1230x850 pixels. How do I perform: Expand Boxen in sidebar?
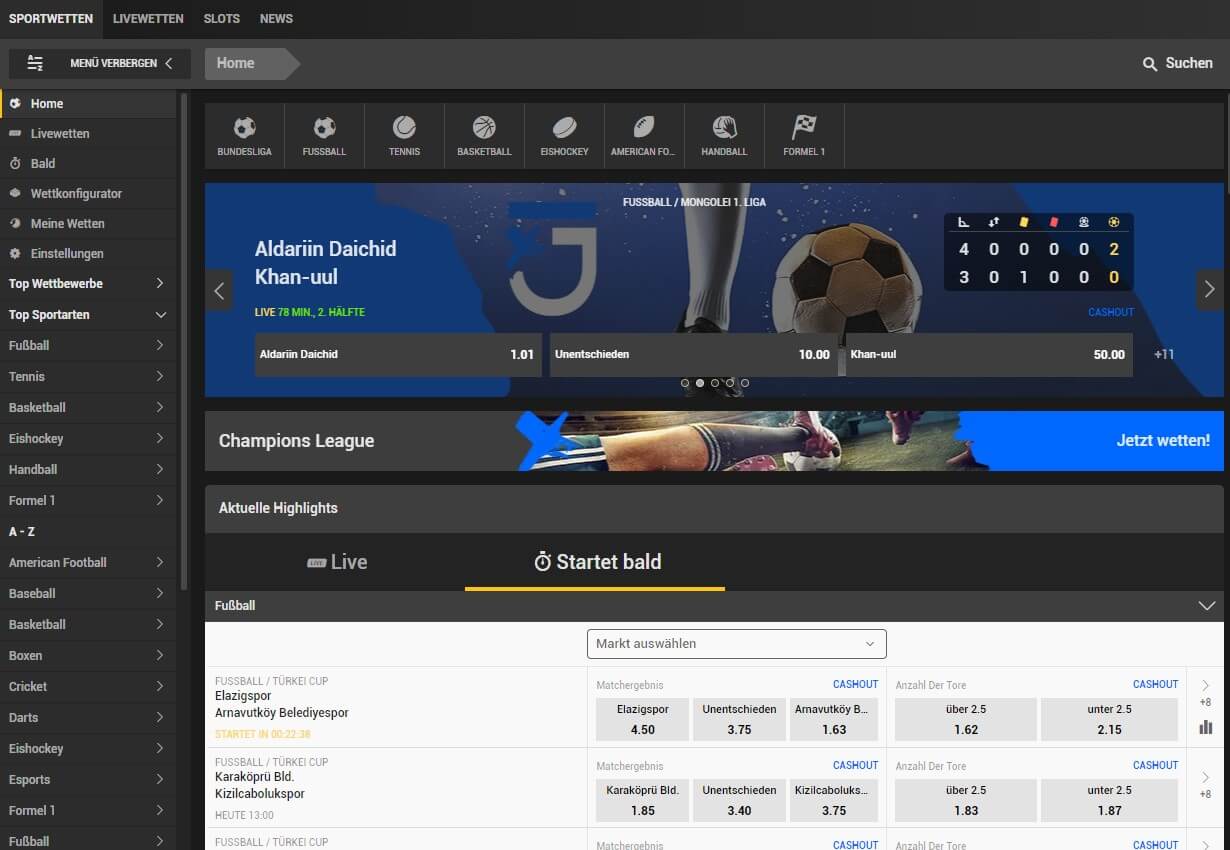coord(160,656)
